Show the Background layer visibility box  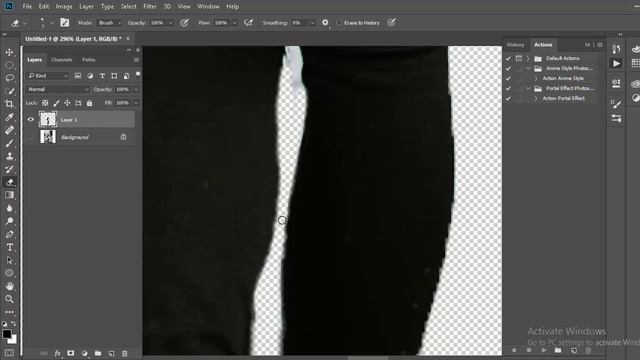(30, 137)
